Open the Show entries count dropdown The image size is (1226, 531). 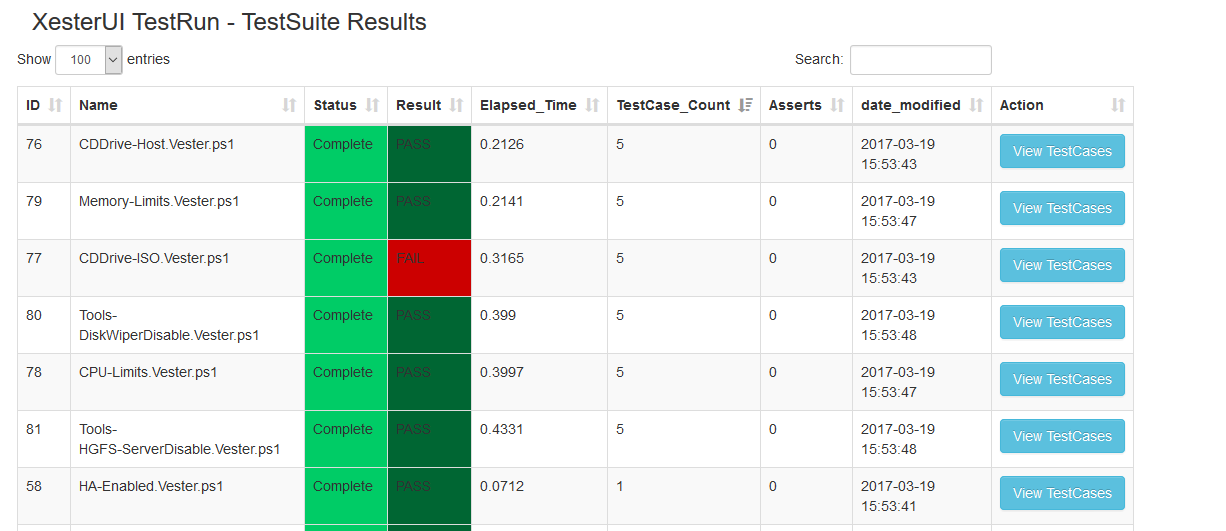coord(88,60)
